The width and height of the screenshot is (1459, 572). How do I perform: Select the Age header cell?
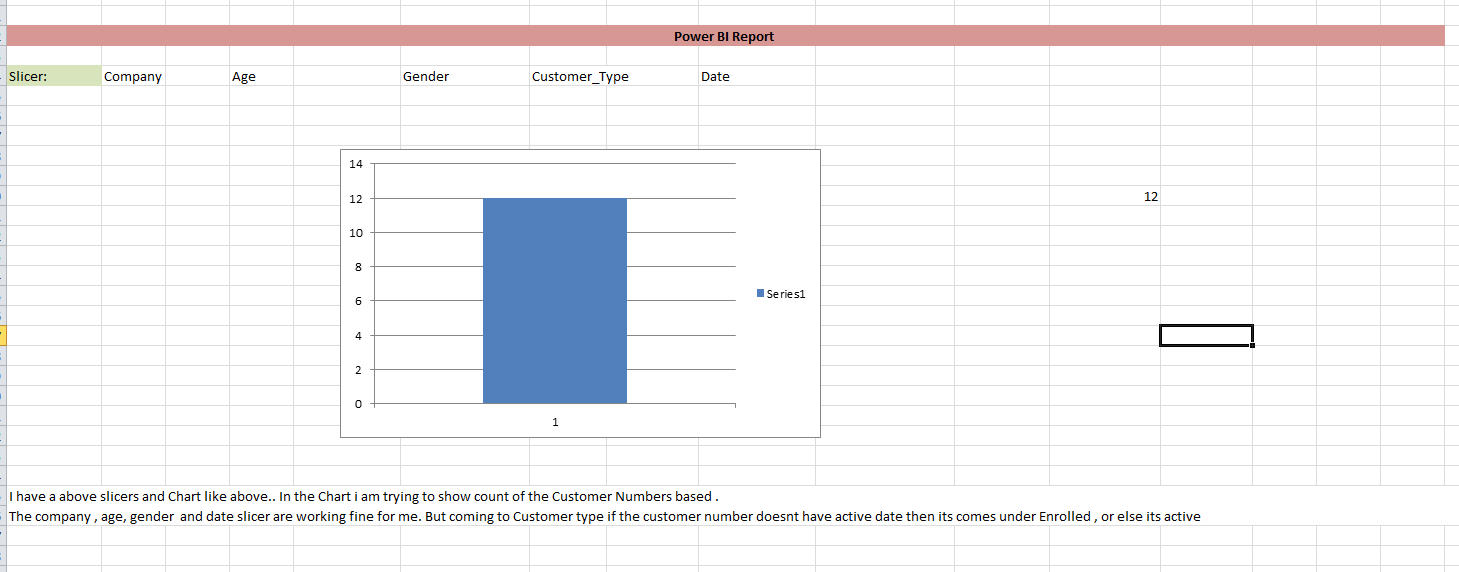coord(261,76)
